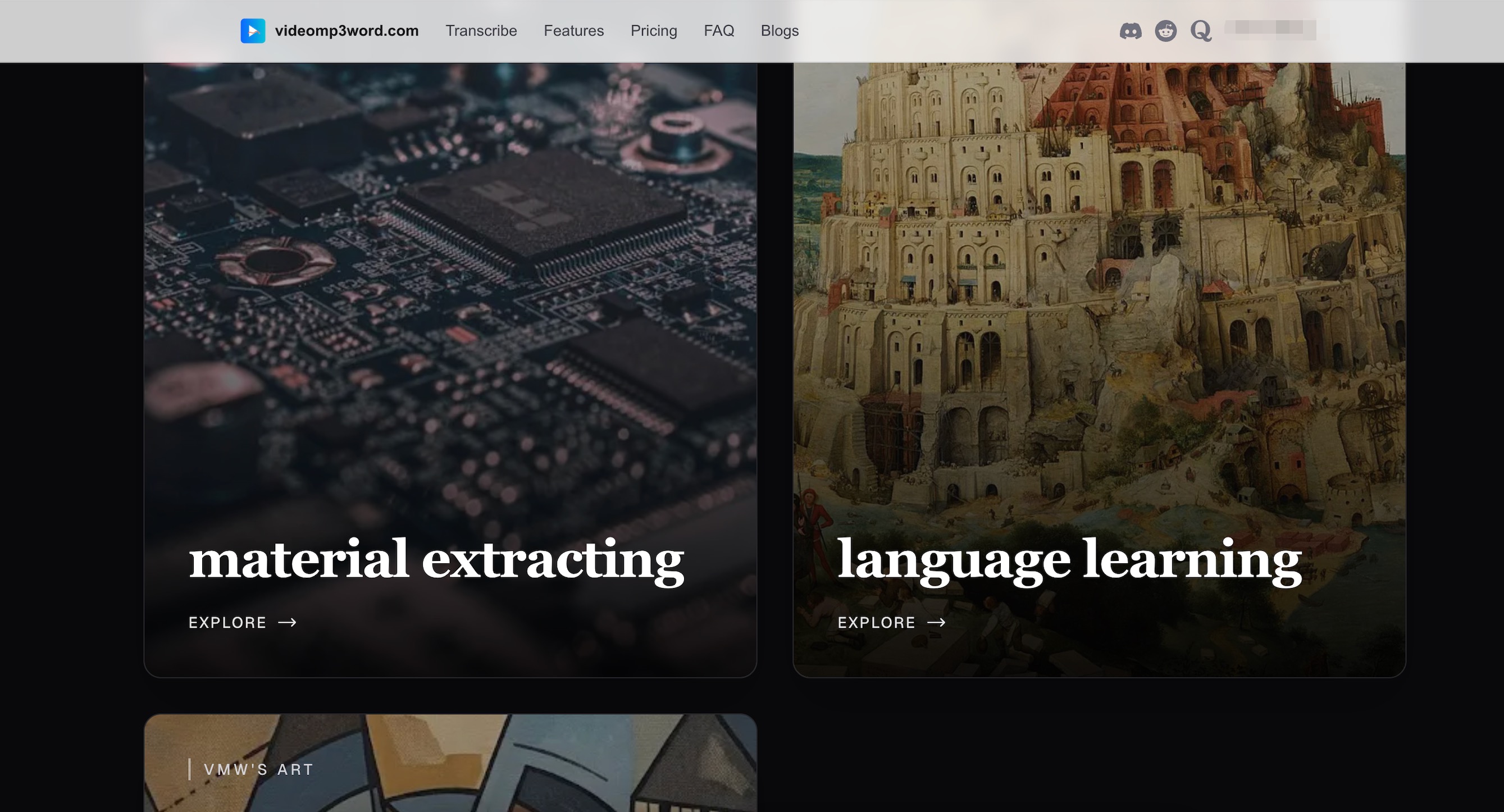Open the Transcribe menu item
This screenshot has width=1504, height=812.
[x=481, y=31]
